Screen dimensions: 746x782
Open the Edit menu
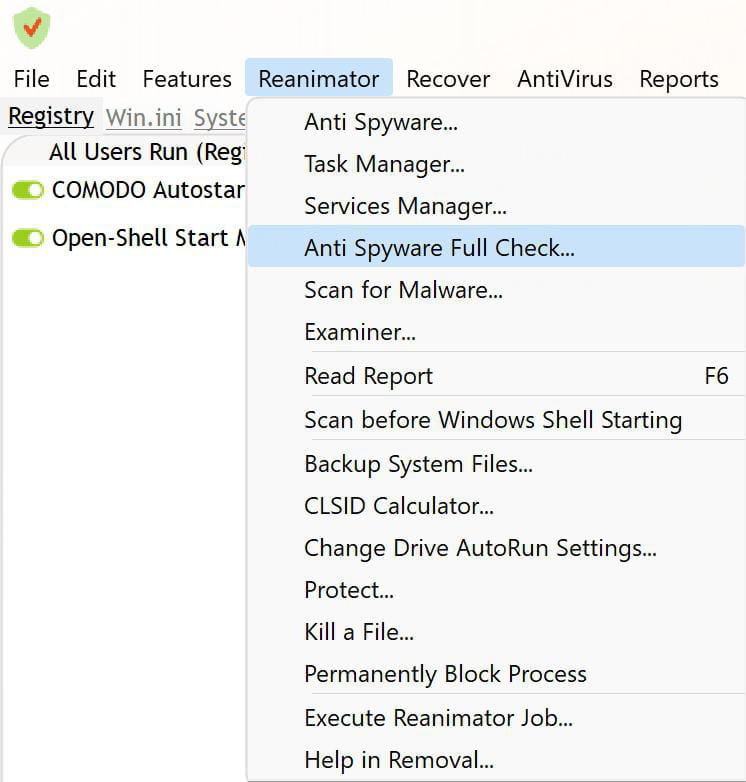pyautogui.click(x=96, y=79)
